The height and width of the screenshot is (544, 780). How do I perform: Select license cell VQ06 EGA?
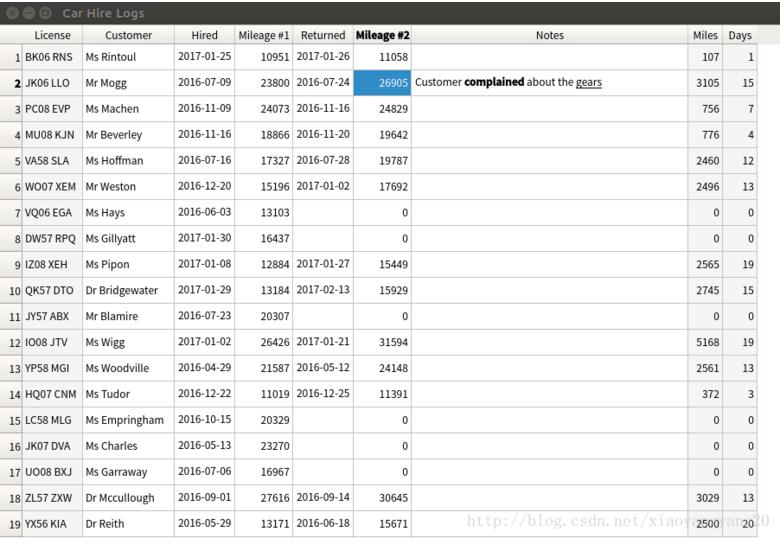tap(52, 212)
